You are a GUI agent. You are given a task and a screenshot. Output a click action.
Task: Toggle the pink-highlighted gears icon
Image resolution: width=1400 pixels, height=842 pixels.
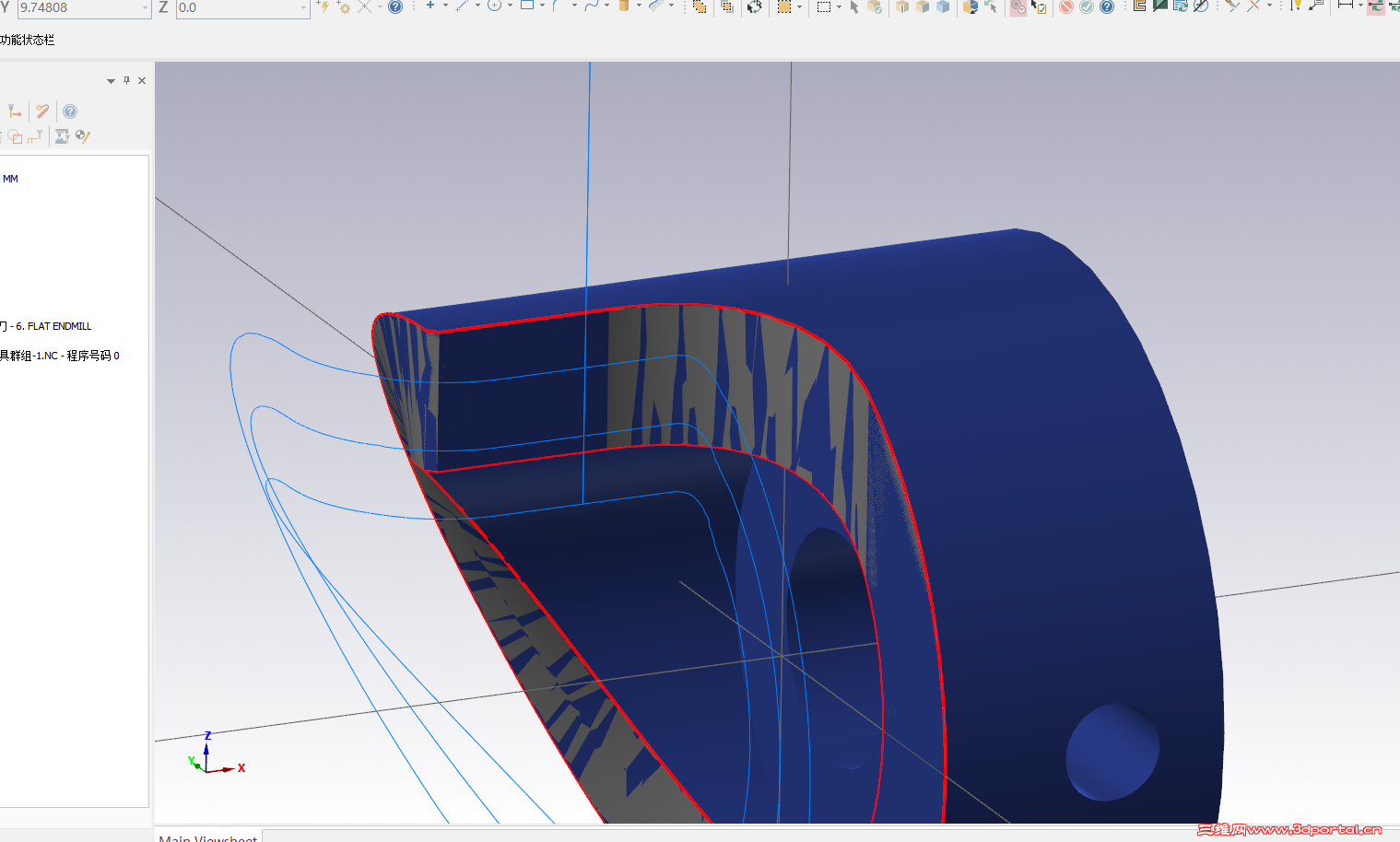[1018, 6]
